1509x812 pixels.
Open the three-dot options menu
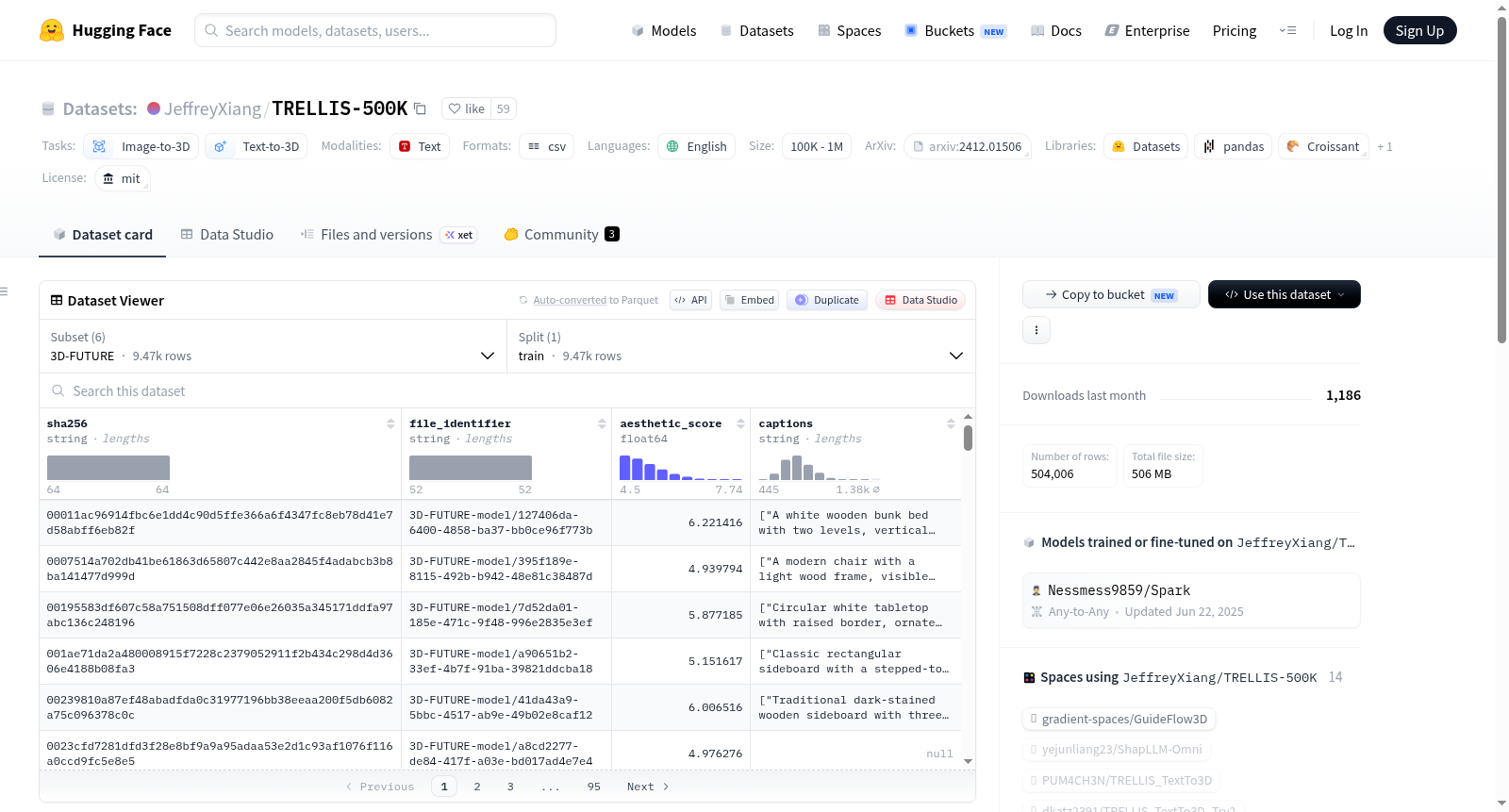1036,330
